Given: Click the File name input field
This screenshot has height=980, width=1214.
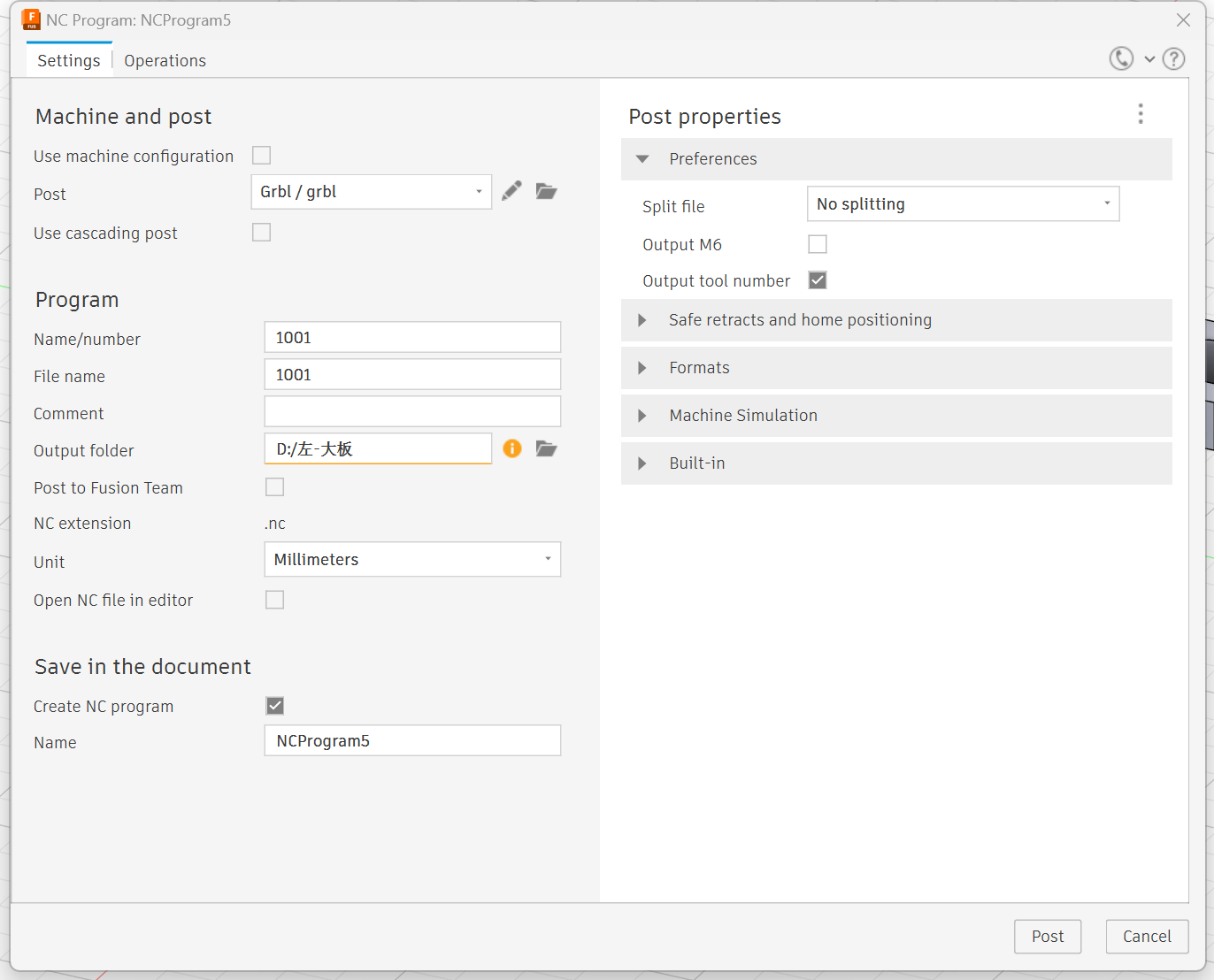Looking at the screenshot, I should 412,375.
